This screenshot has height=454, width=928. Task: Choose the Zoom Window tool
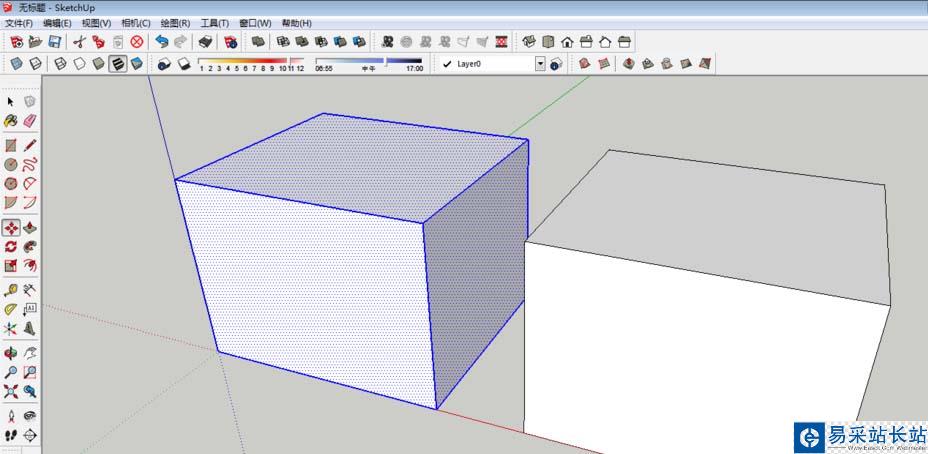[x=30, y=372]
